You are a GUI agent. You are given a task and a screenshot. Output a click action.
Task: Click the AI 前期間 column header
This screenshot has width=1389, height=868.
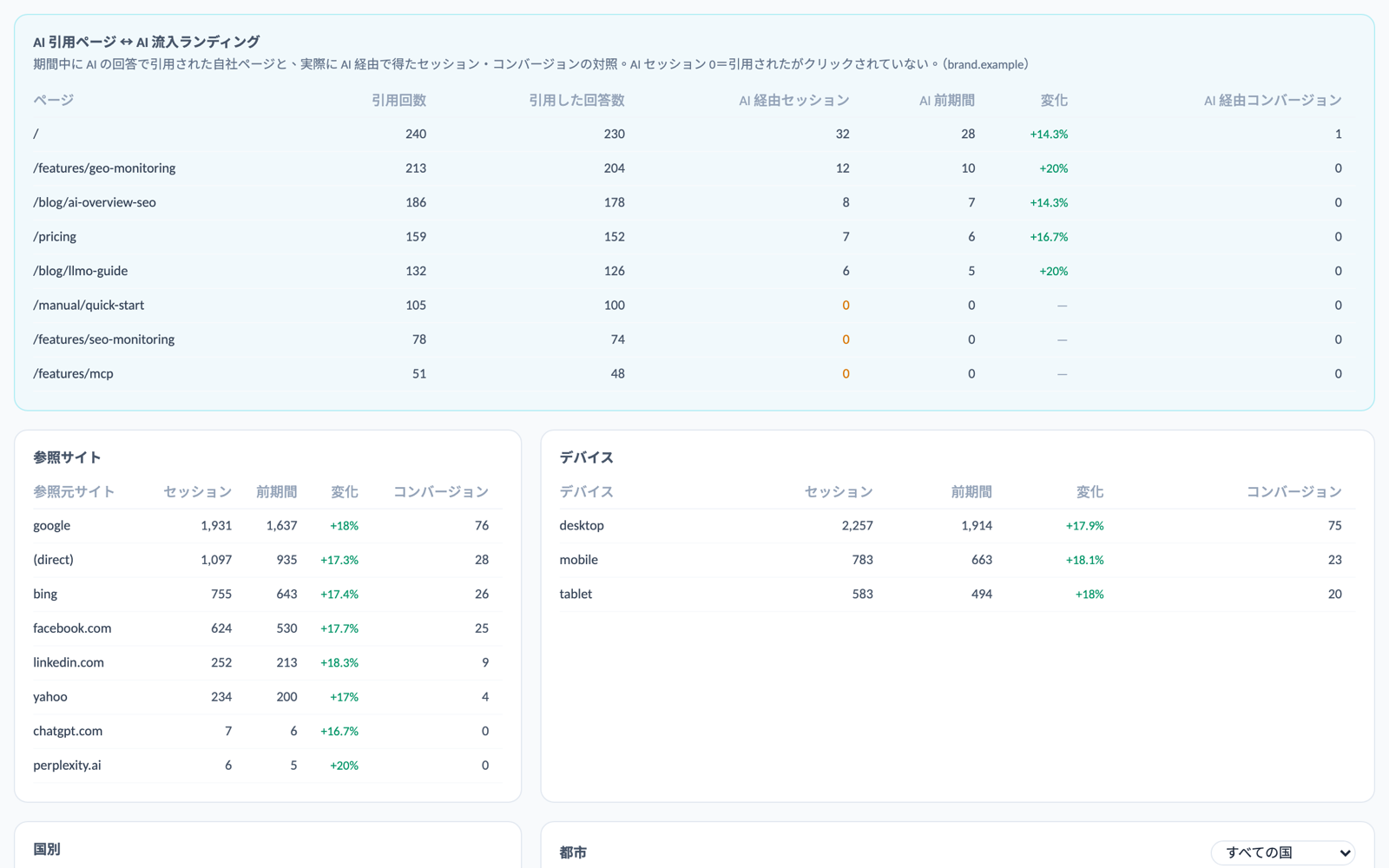click(946, 101)
